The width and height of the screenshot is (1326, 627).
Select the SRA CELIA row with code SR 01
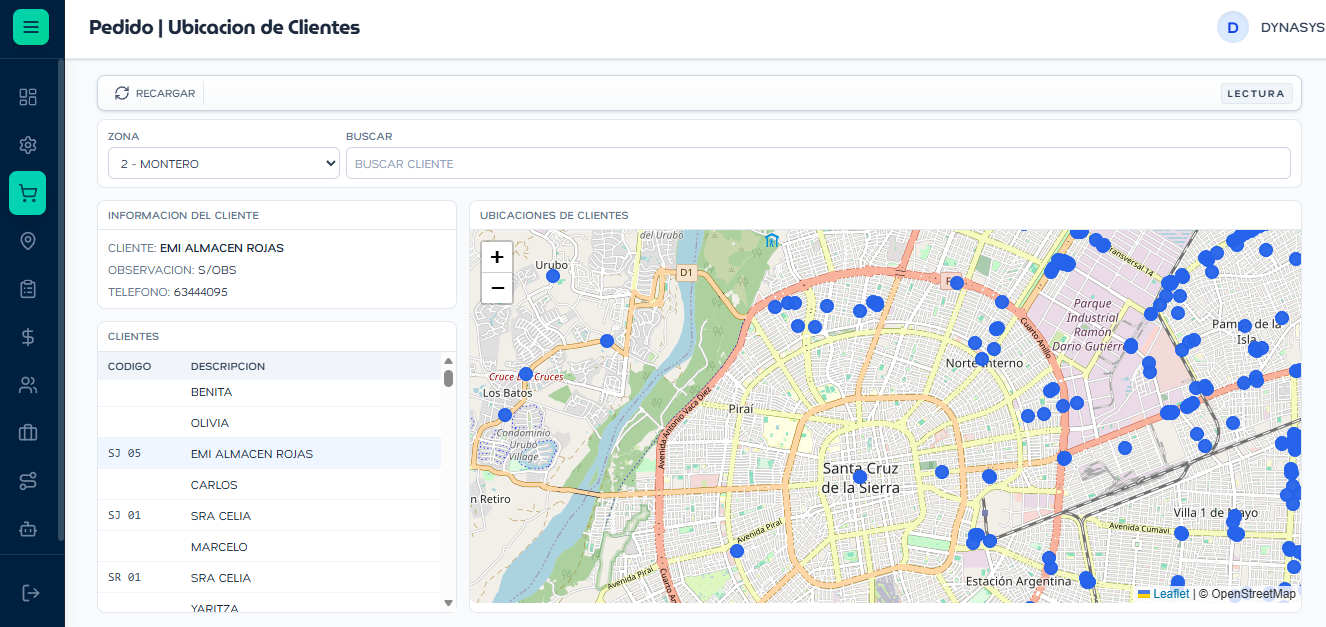[x=269, y=578]
